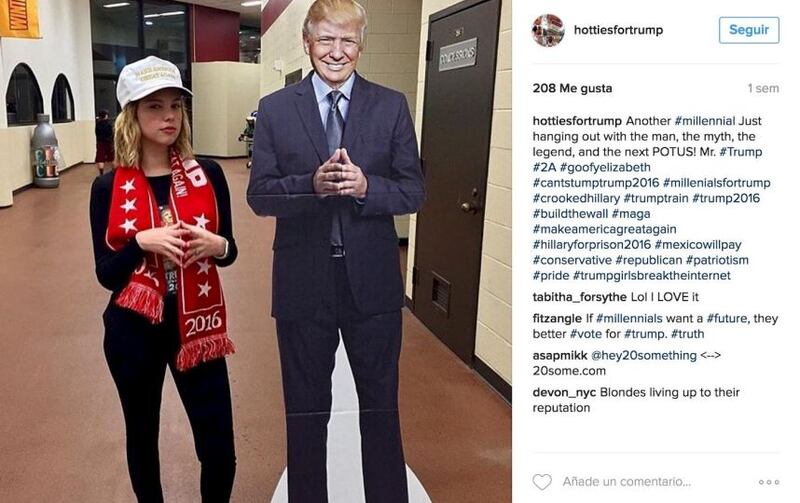The width and height of the screenshot is (800, 503).
Task: Visit commenter asapmikk's profile
Action: [x=560, y=355]
